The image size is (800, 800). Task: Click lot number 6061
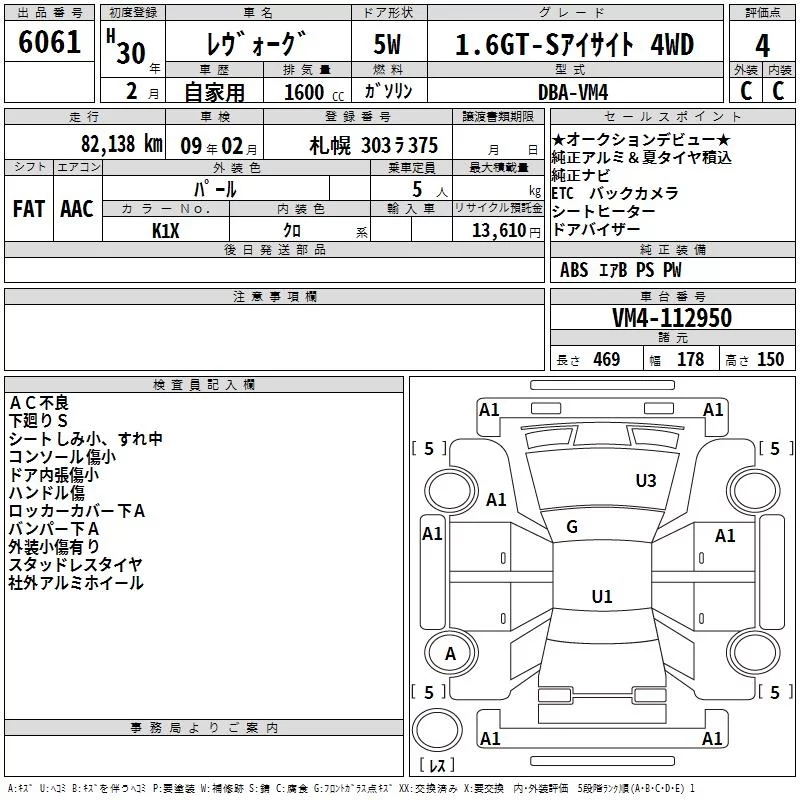pyautogui.click(x=49, y=42)
